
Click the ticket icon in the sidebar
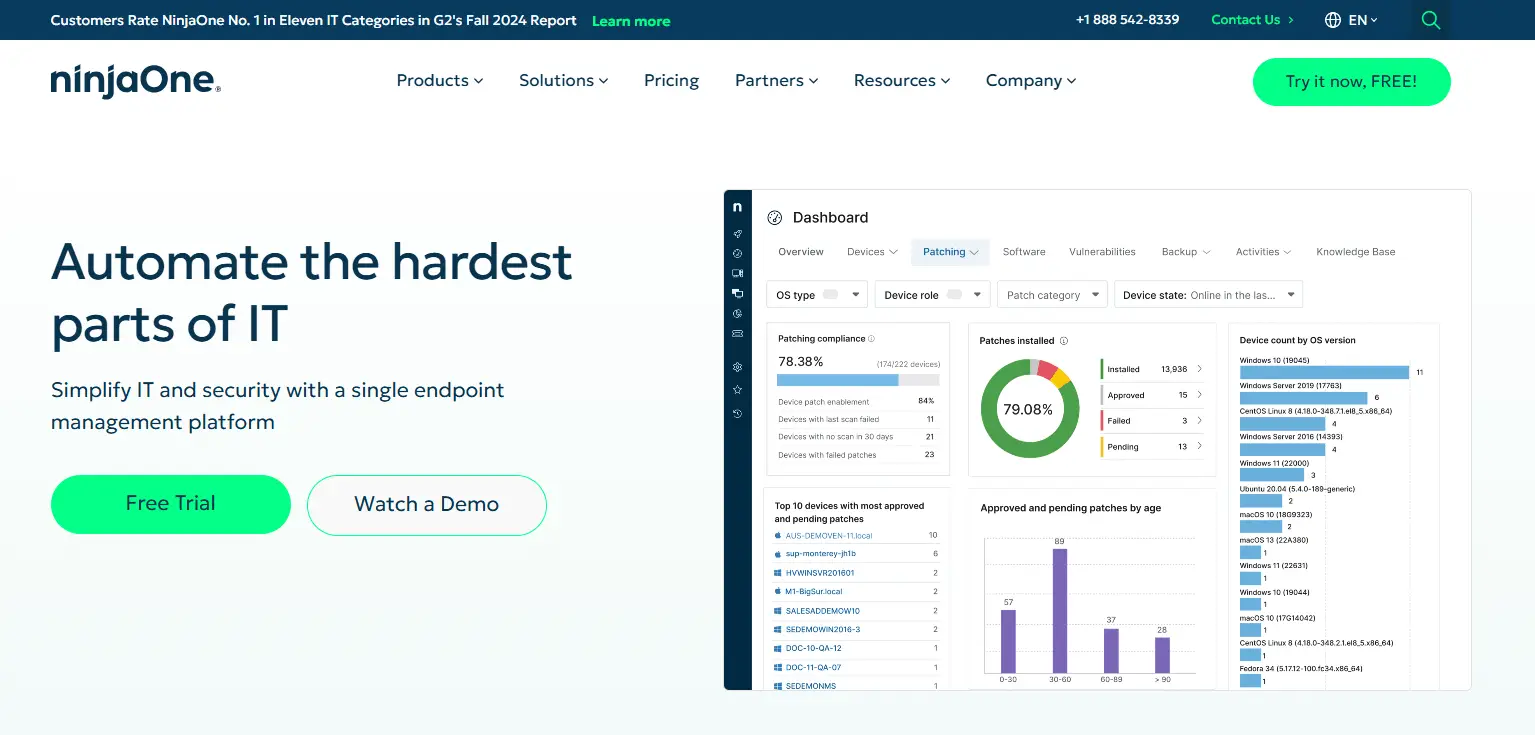737,333
